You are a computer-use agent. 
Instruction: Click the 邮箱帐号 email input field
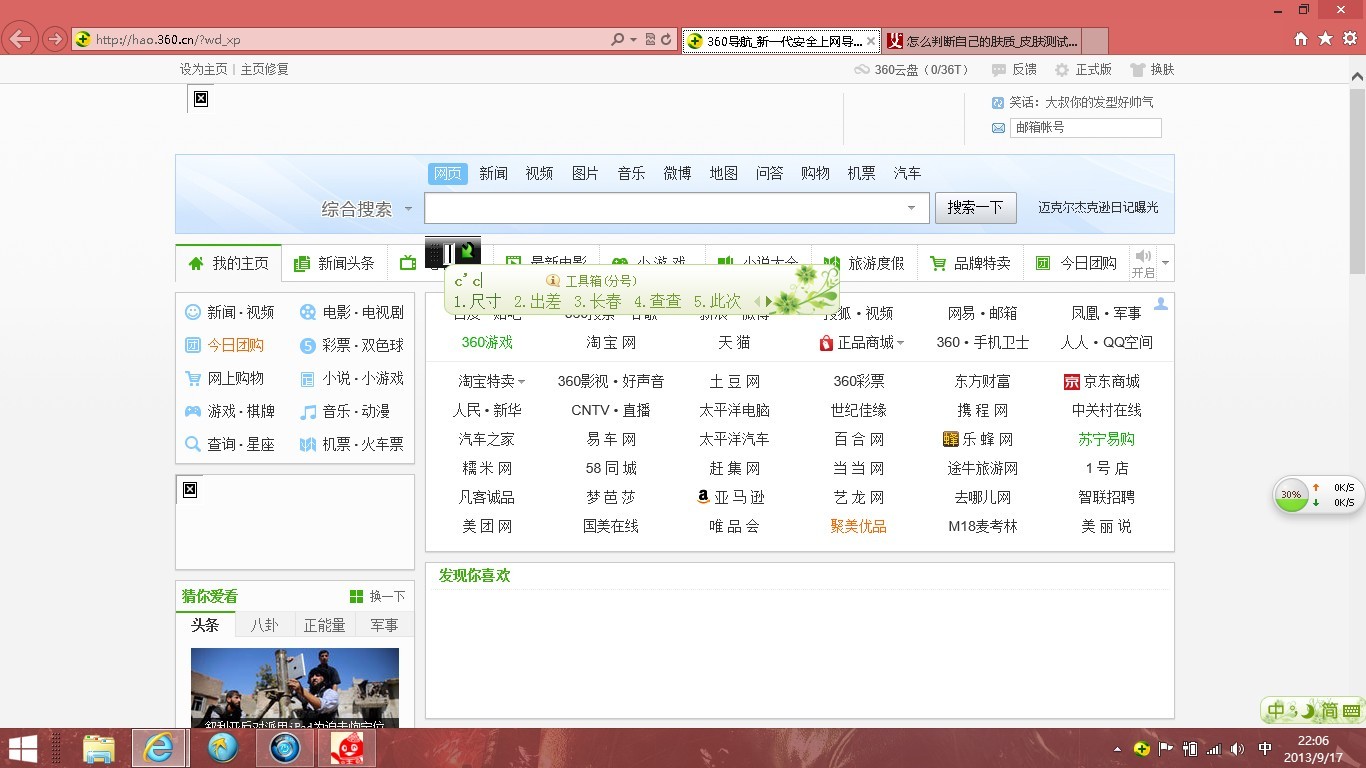click(1085, 128)
